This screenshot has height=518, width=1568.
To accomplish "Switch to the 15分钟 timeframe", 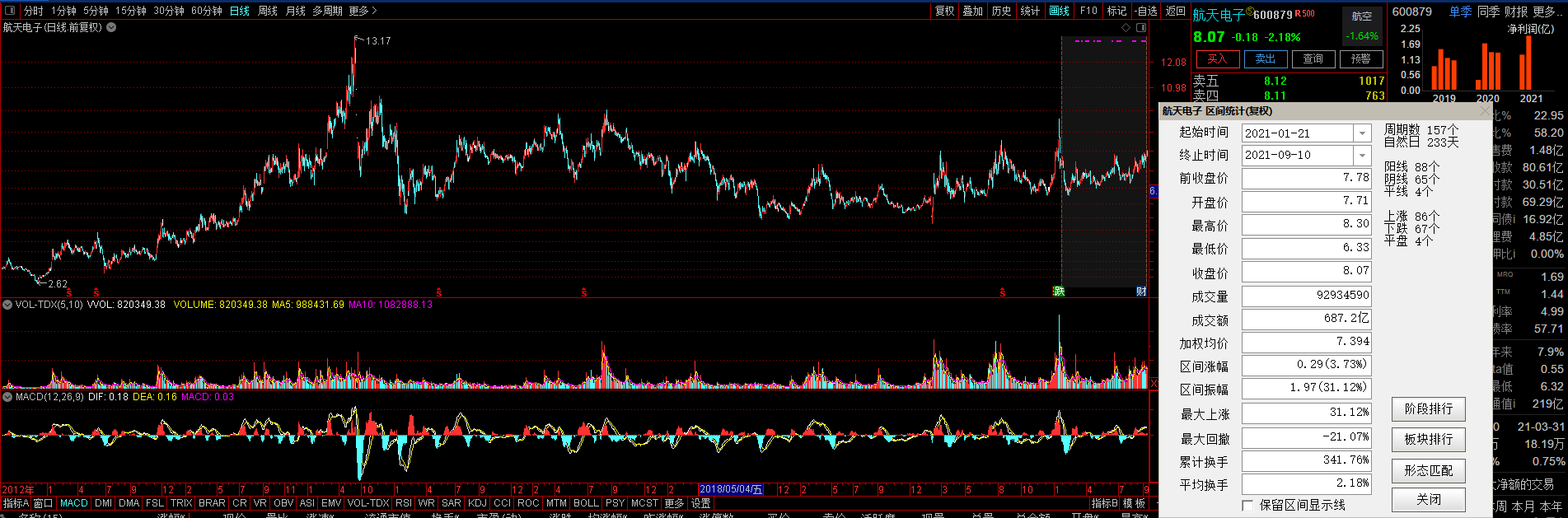I will tap(130, 11).
